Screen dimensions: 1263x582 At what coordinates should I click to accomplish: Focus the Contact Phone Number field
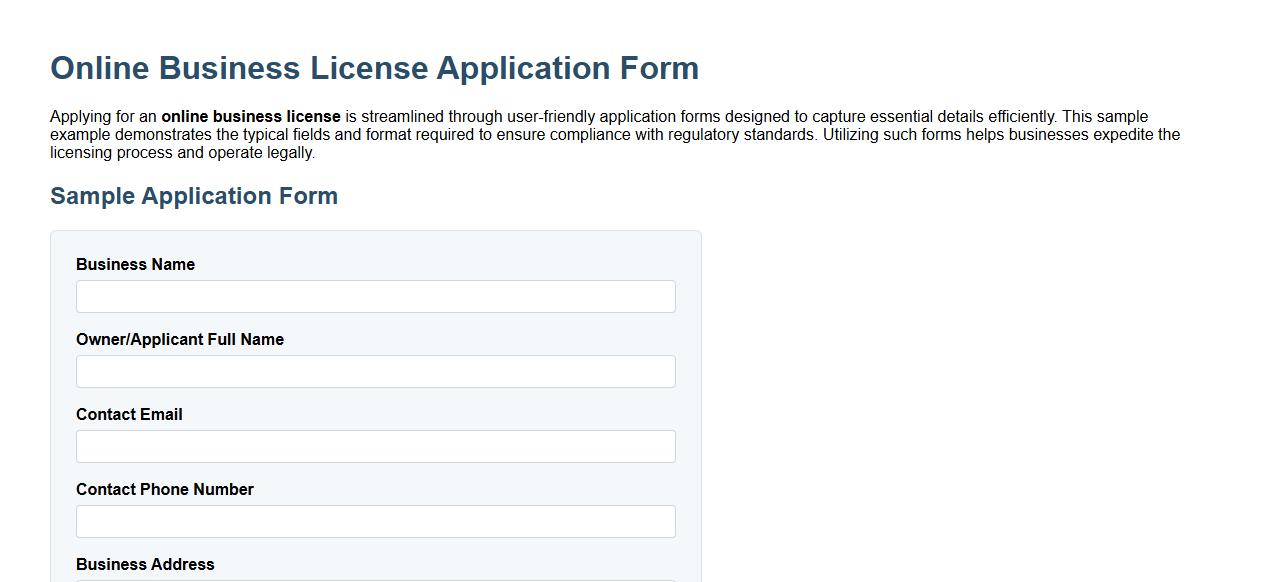376,521
